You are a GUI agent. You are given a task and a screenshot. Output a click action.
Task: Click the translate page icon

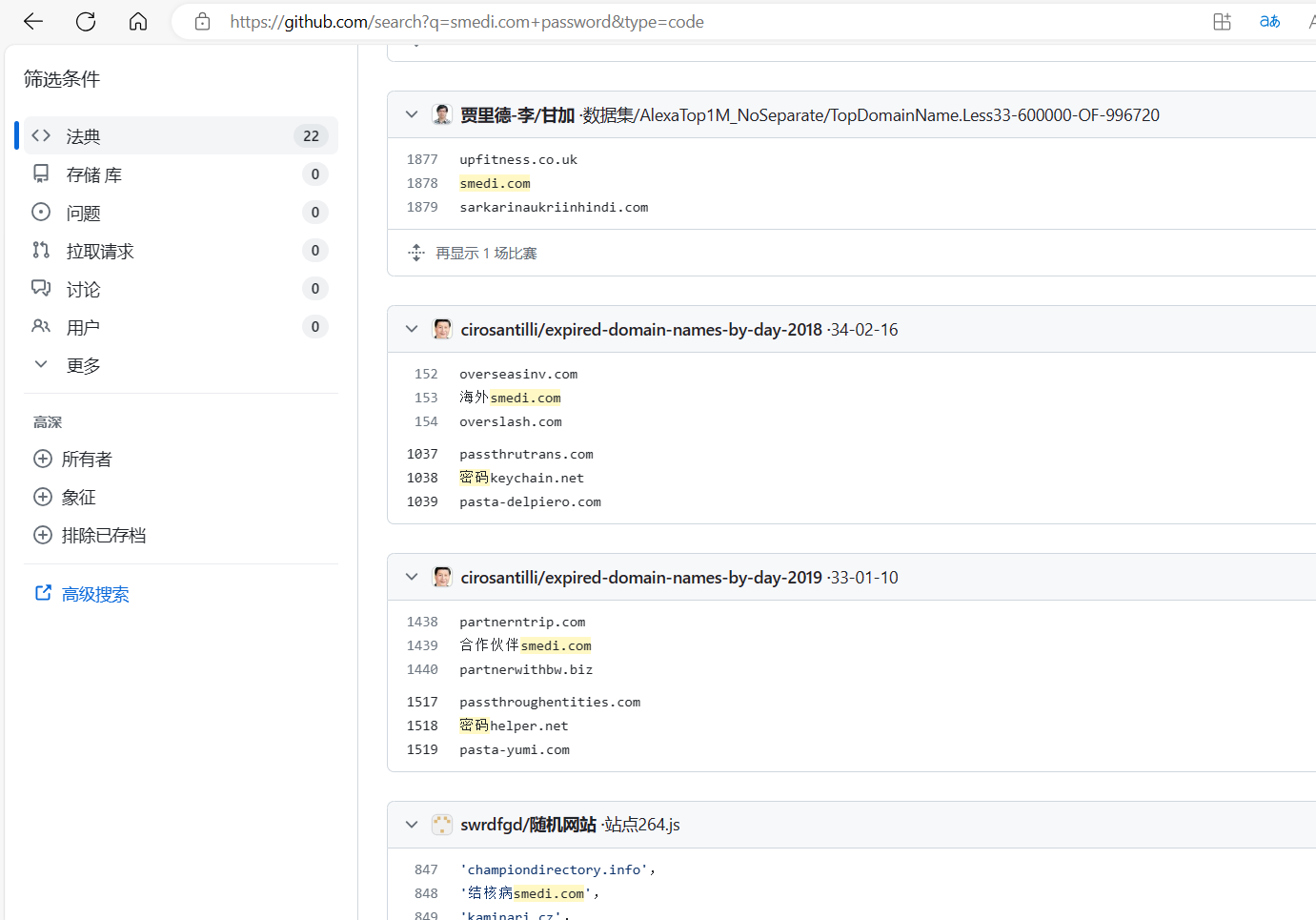tap(1269, 21)
